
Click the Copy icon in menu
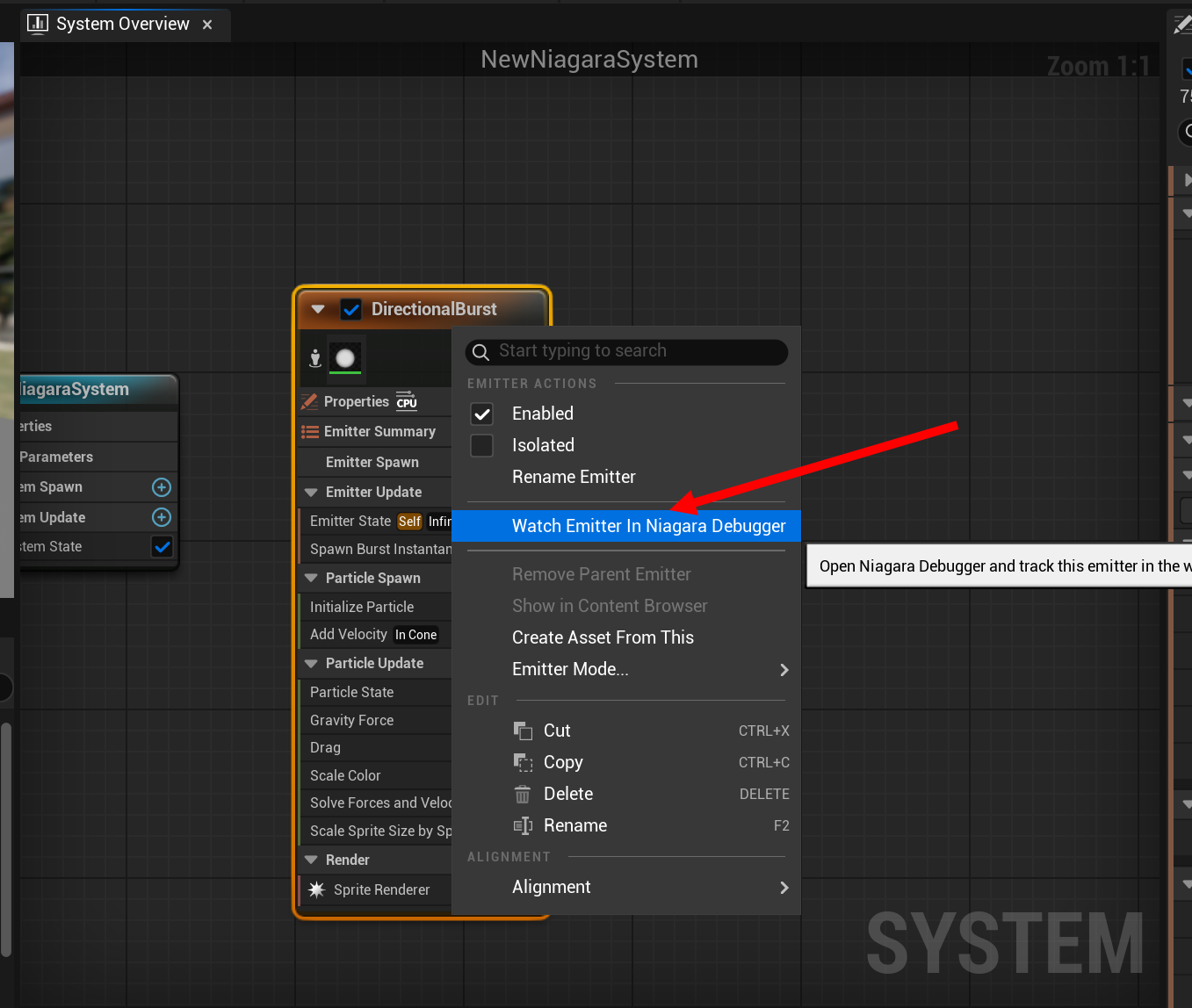pos(523,762)
